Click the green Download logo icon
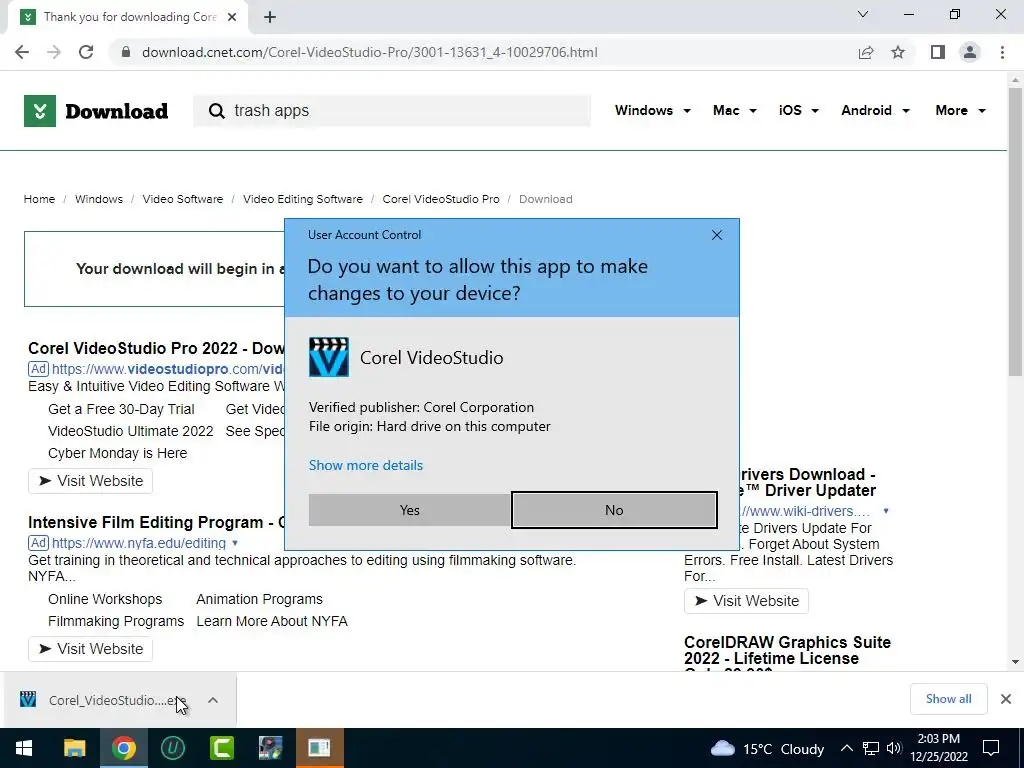The width and height of the screenshot is (1024, 768). coord(40,110)
